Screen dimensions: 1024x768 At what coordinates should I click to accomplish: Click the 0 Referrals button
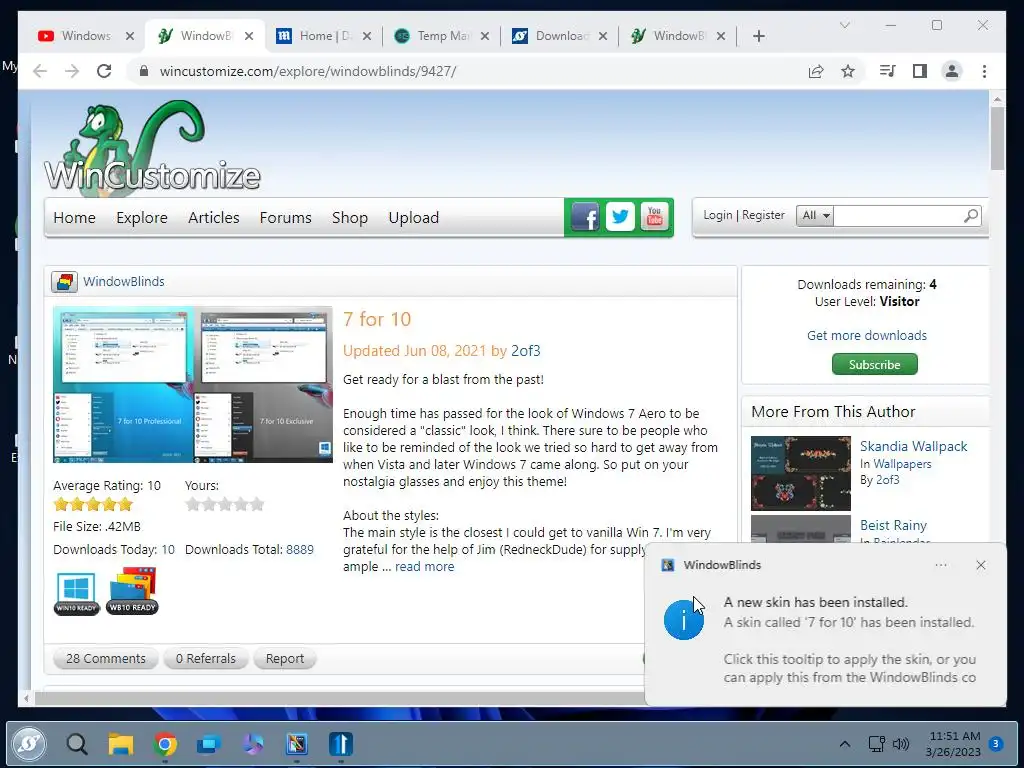coord(205,658)
